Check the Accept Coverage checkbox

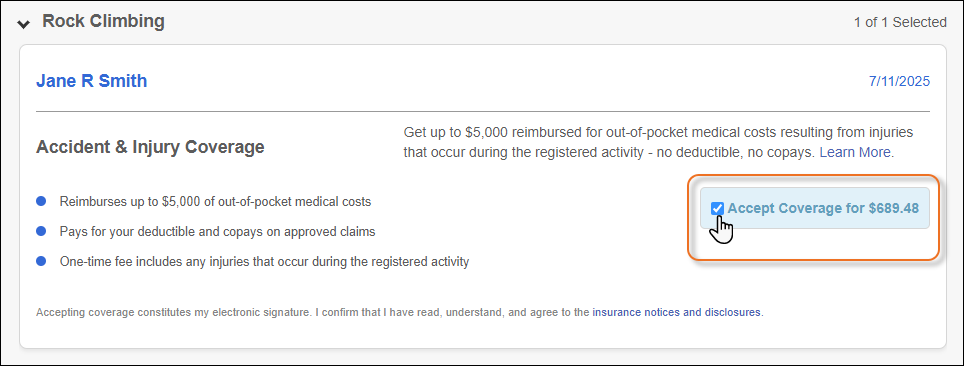coord(717,209)
